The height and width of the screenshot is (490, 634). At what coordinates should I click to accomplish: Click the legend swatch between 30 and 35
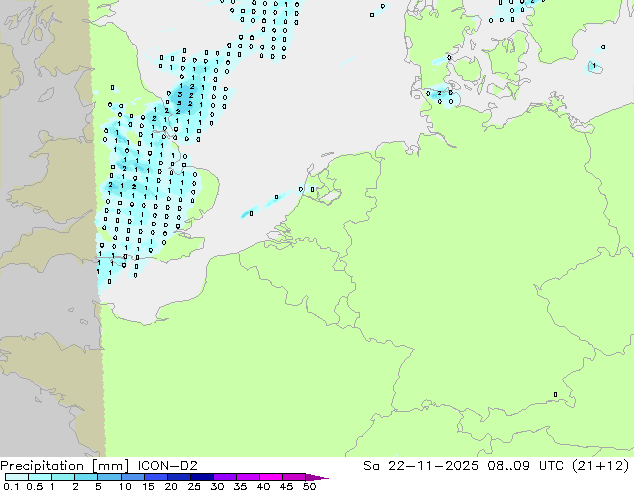click(x=224, y=477)
